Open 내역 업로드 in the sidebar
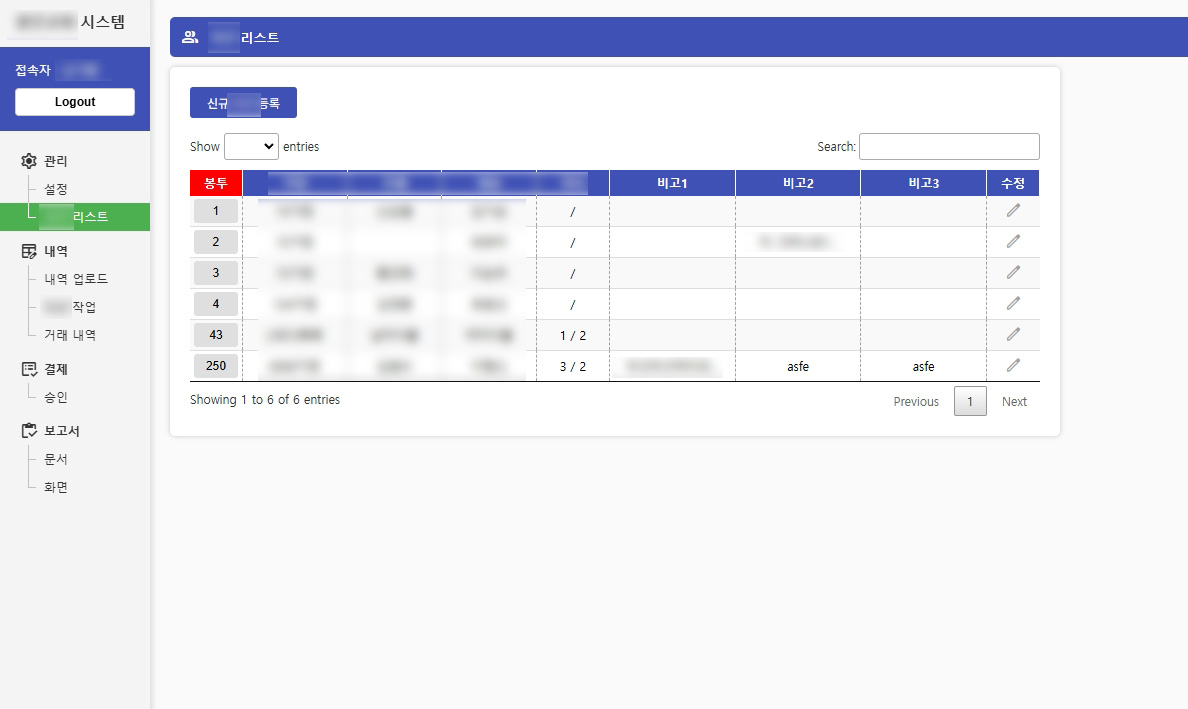 [76, 279]
